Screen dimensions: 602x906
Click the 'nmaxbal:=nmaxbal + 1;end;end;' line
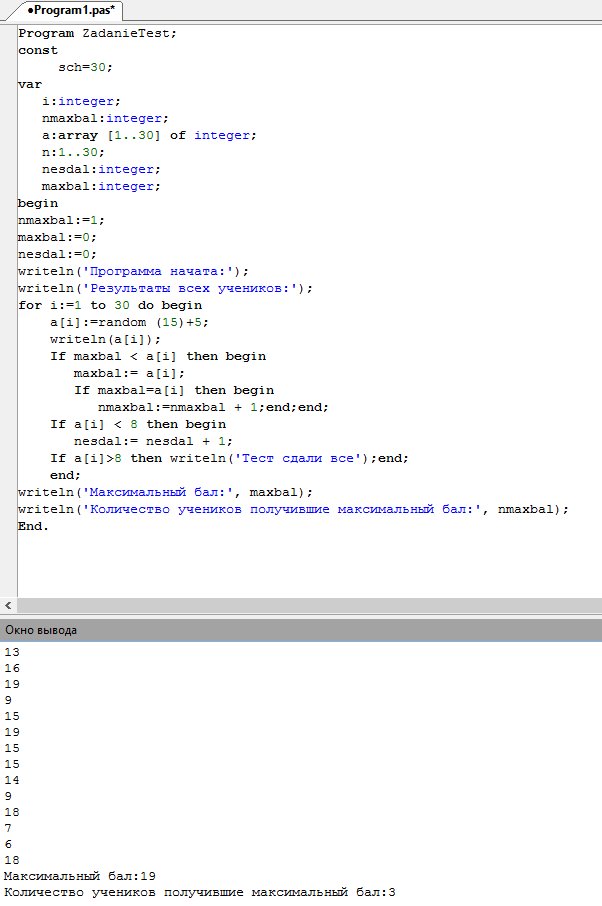point(213,407)
